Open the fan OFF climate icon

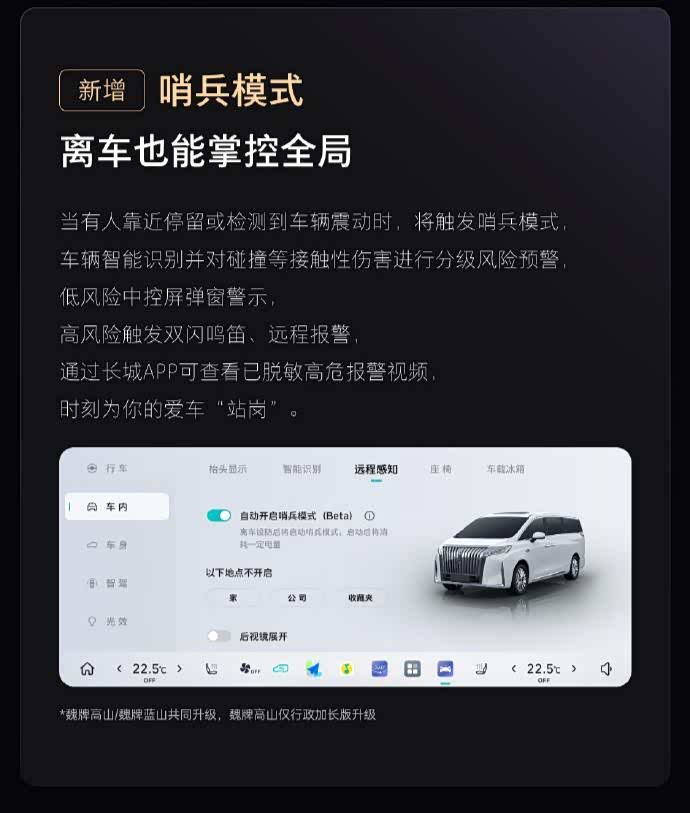pyautogui.click(x=249, y=669)
